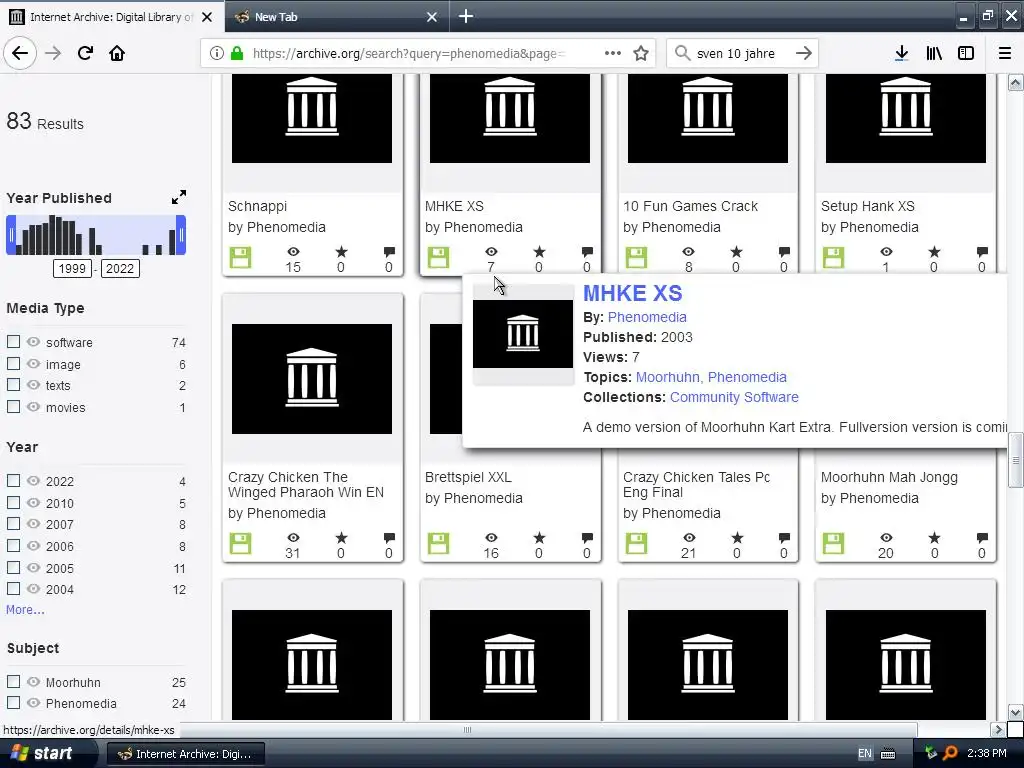Click software floppy icon on MHKE XS card

(438, 257)
